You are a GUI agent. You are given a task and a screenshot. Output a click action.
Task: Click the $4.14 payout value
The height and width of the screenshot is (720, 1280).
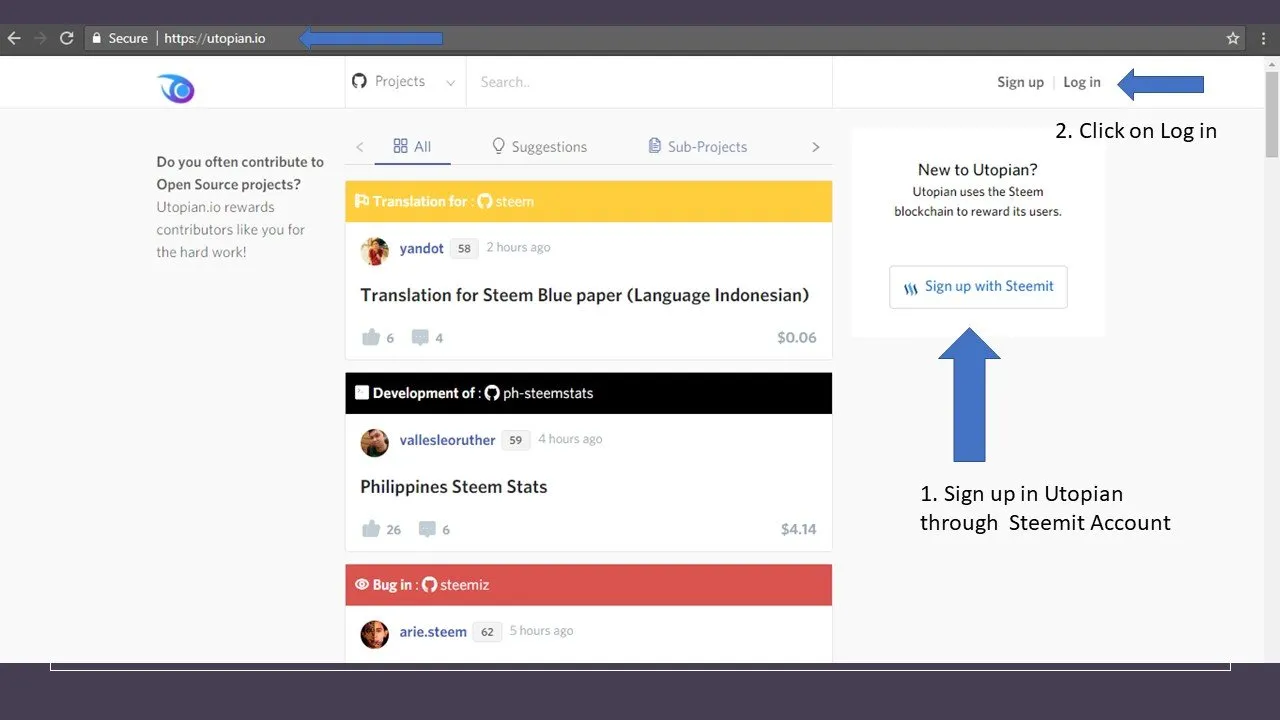pos(798,530)
